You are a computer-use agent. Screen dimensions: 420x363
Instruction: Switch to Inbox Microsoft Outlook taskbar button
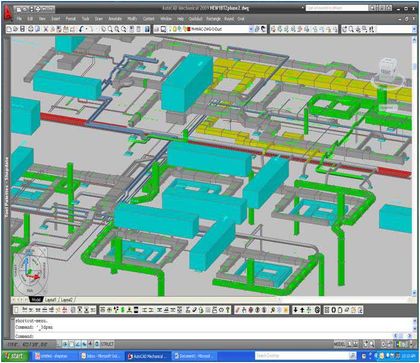[x=102, y=356]
